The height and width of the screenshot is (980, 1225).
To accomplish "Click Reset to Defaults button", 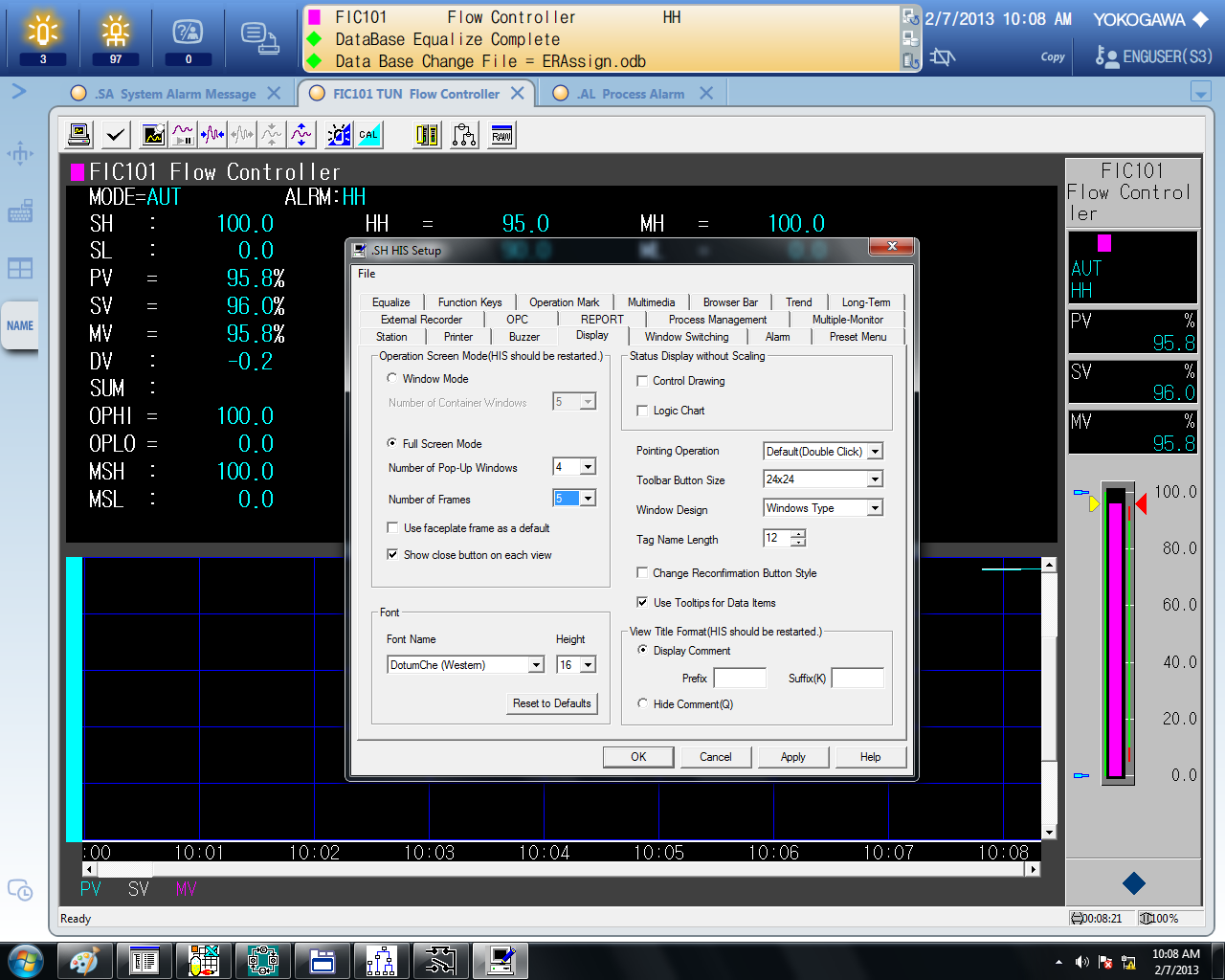I will pos(552,703).
